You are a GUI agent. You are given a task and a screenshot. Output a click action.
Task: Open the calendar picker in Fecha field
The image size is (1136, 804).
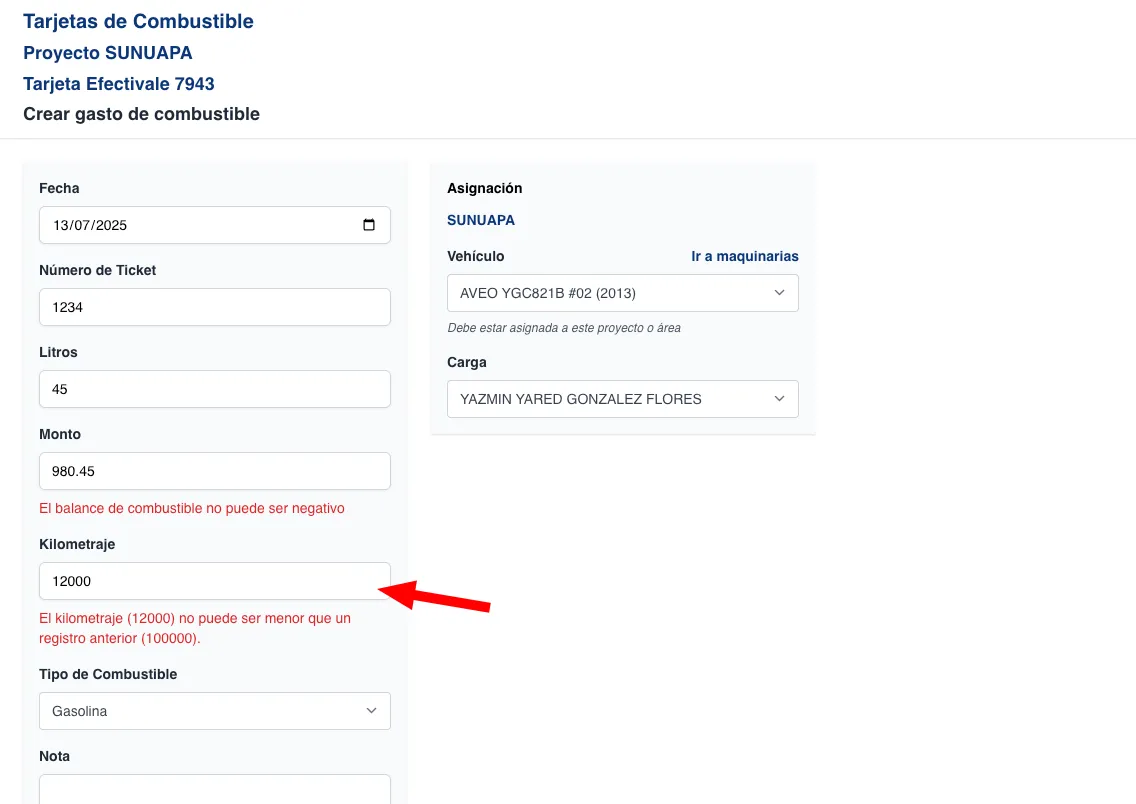coord(369,225)
